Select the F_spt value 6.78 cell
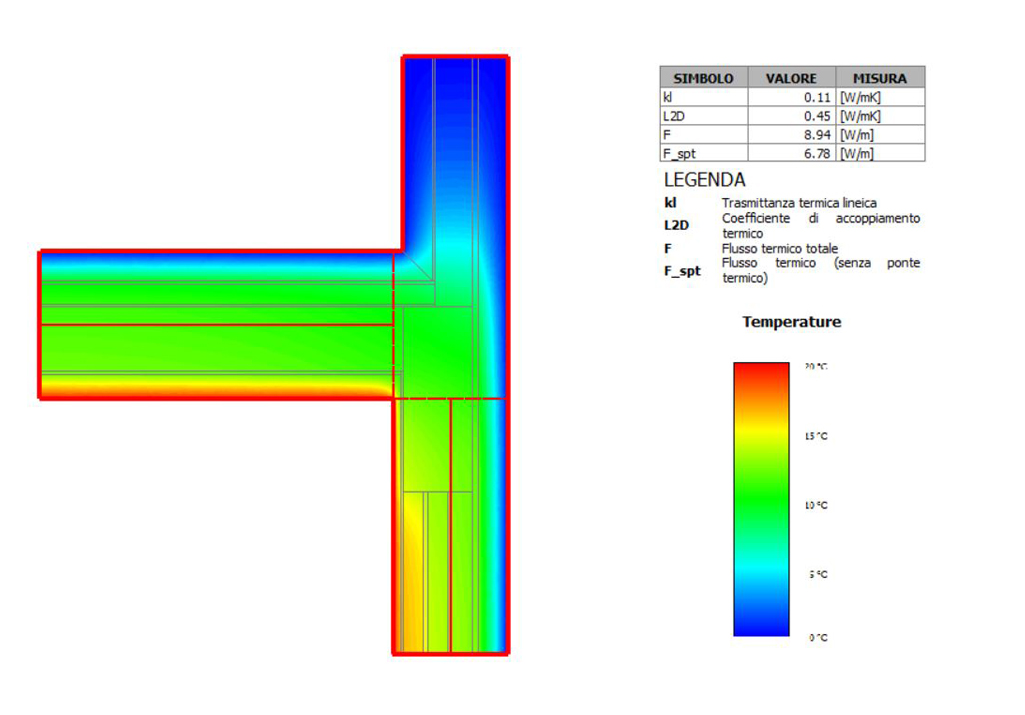Image resolution: width=1025 pixels, height=715 pixels. point(792,154)
